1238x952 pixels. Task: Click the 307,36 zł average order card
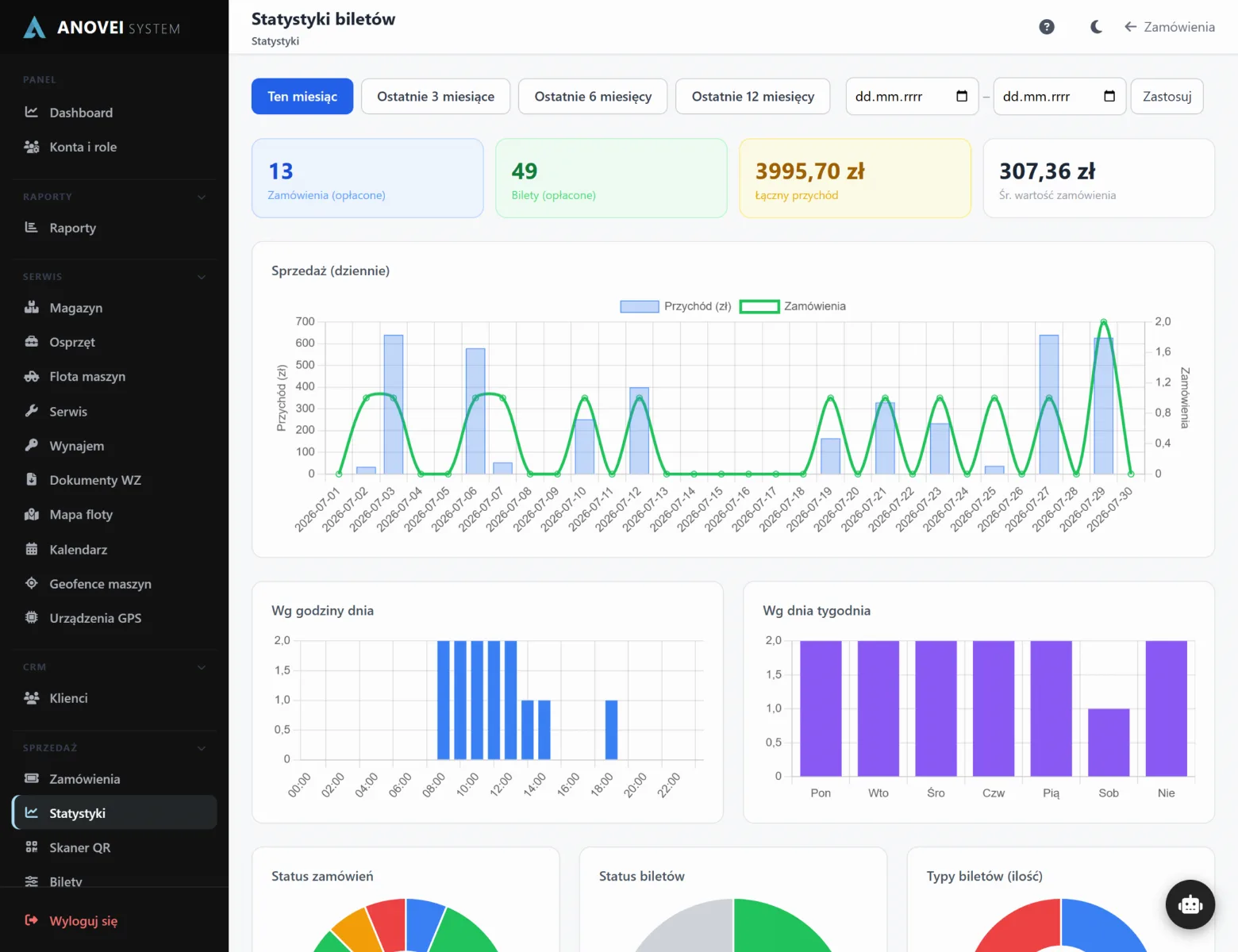point(1099,178)
